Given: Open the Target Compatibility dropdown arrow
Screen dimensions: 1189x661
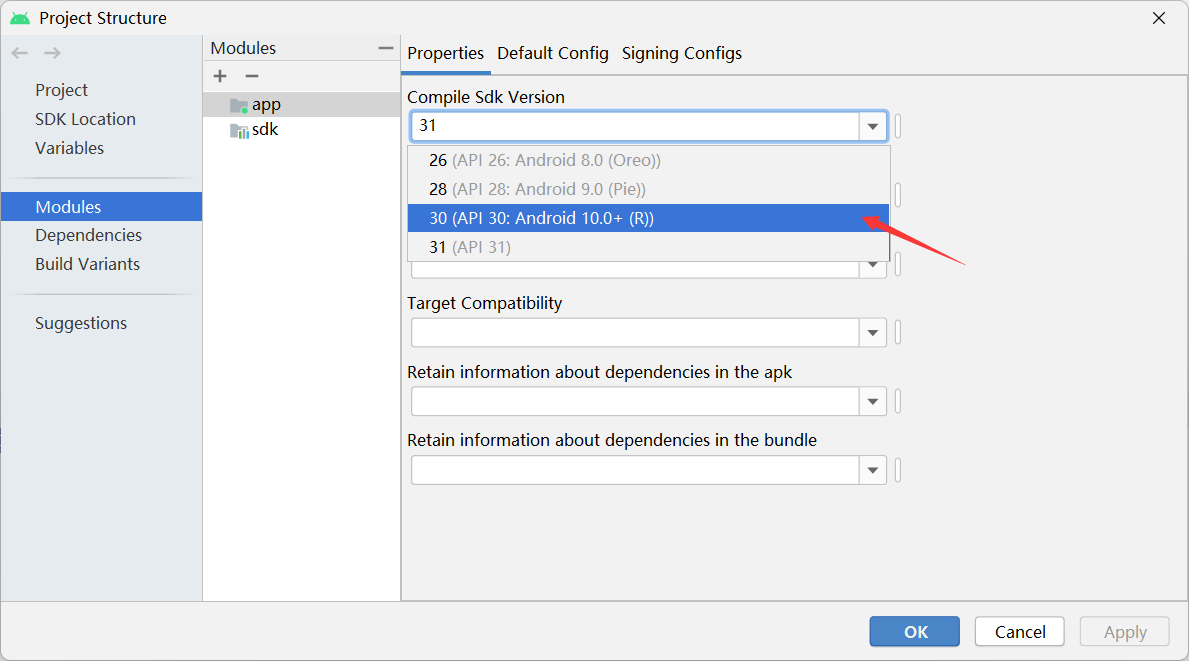Looking at the screenshot, I should (873, 333).
